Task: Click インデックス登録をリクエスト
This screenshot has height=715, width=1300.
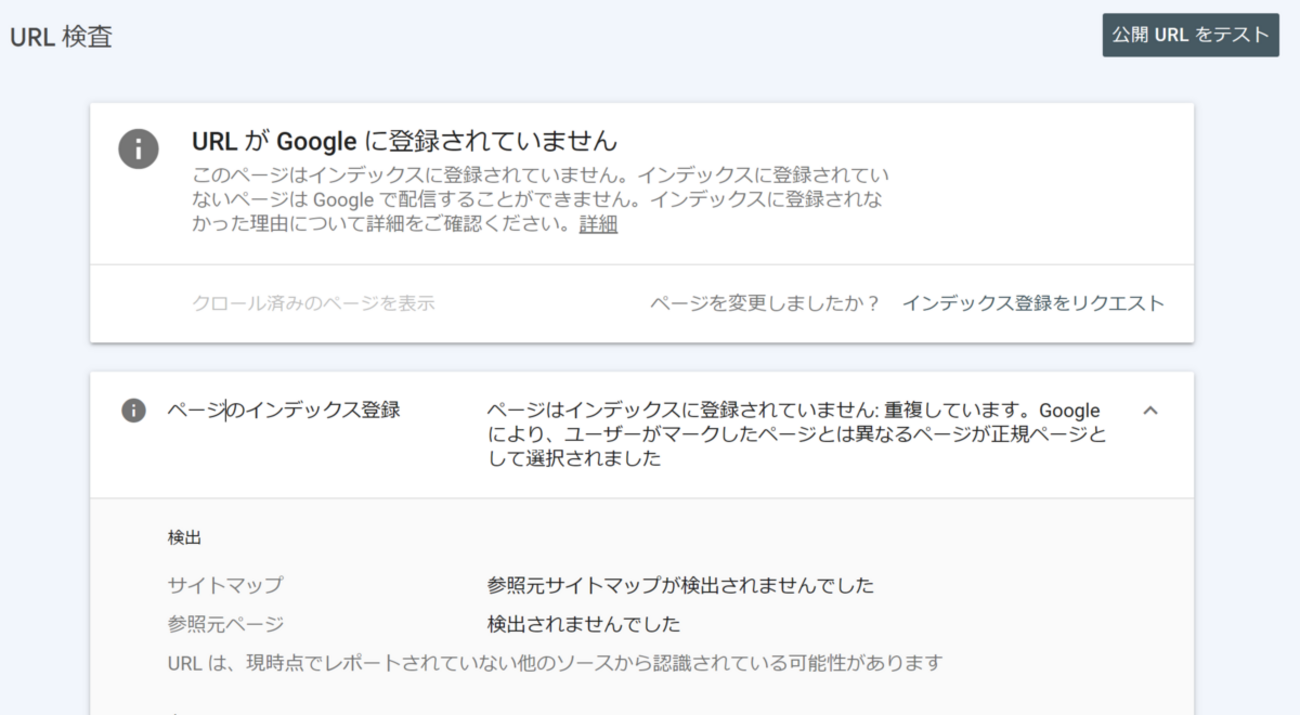Action: [1033, 303]
